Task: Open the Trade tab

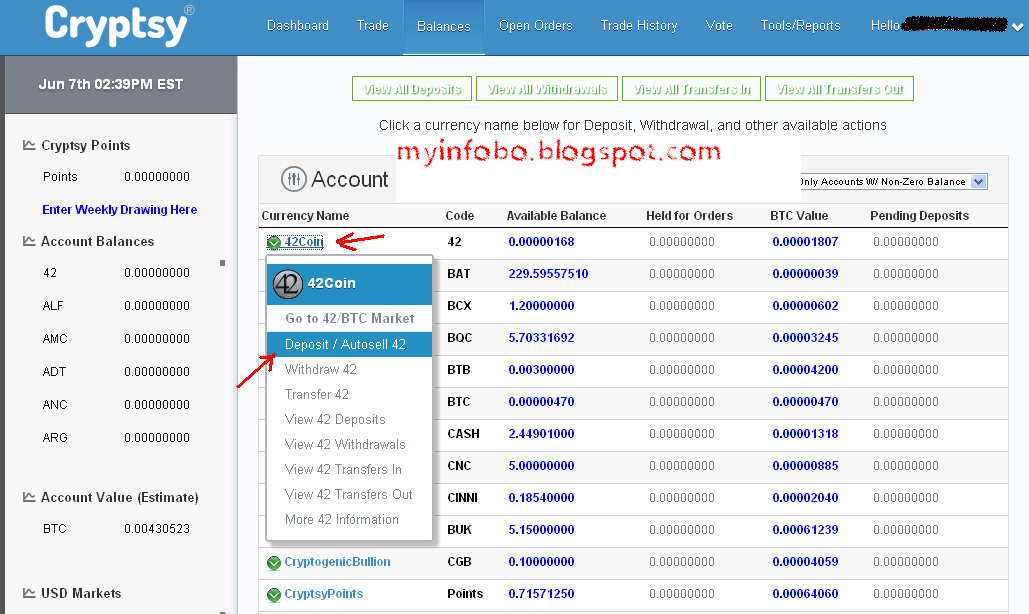Action: click(373, 26)
